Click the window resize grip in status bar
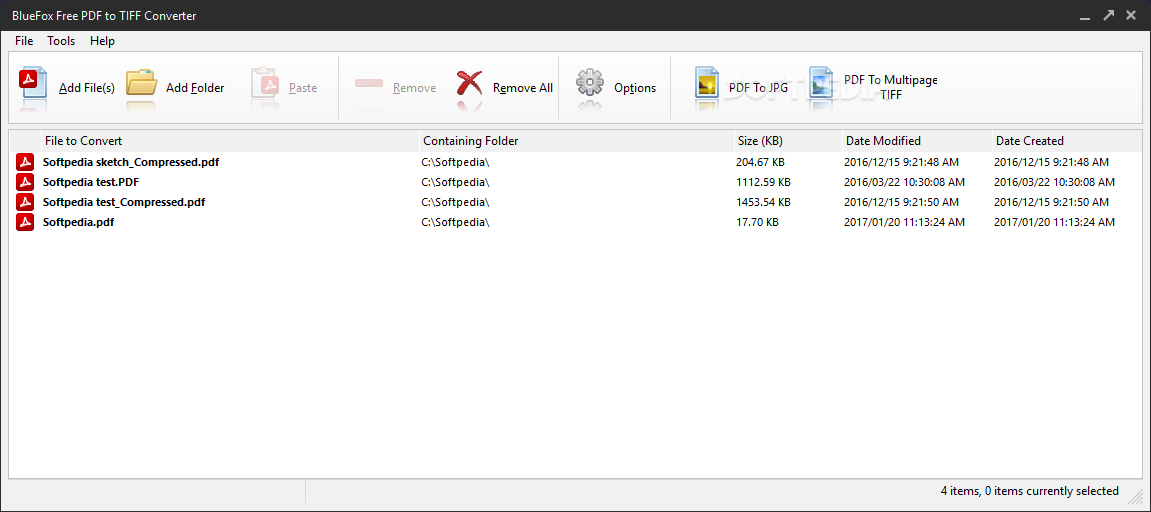Screen dimensions: 1151x512 tap(1136, 495)
